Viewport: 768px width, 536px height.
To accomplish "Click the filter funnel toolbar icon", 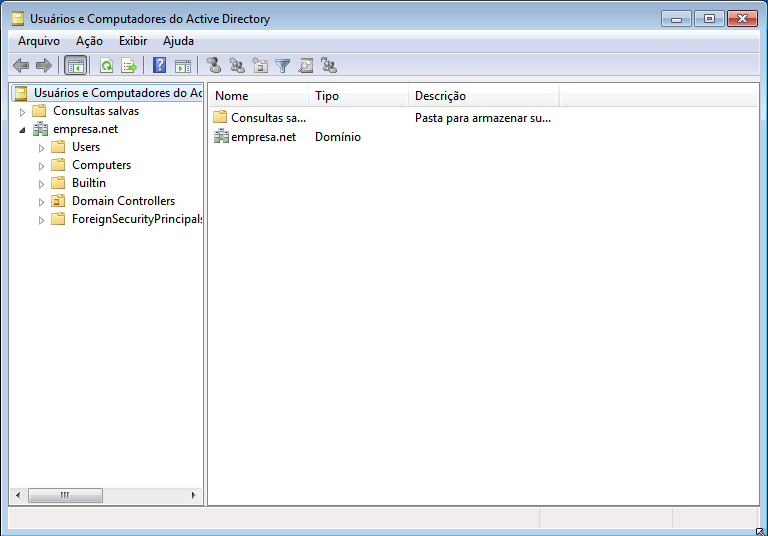I will pos(283,65).
